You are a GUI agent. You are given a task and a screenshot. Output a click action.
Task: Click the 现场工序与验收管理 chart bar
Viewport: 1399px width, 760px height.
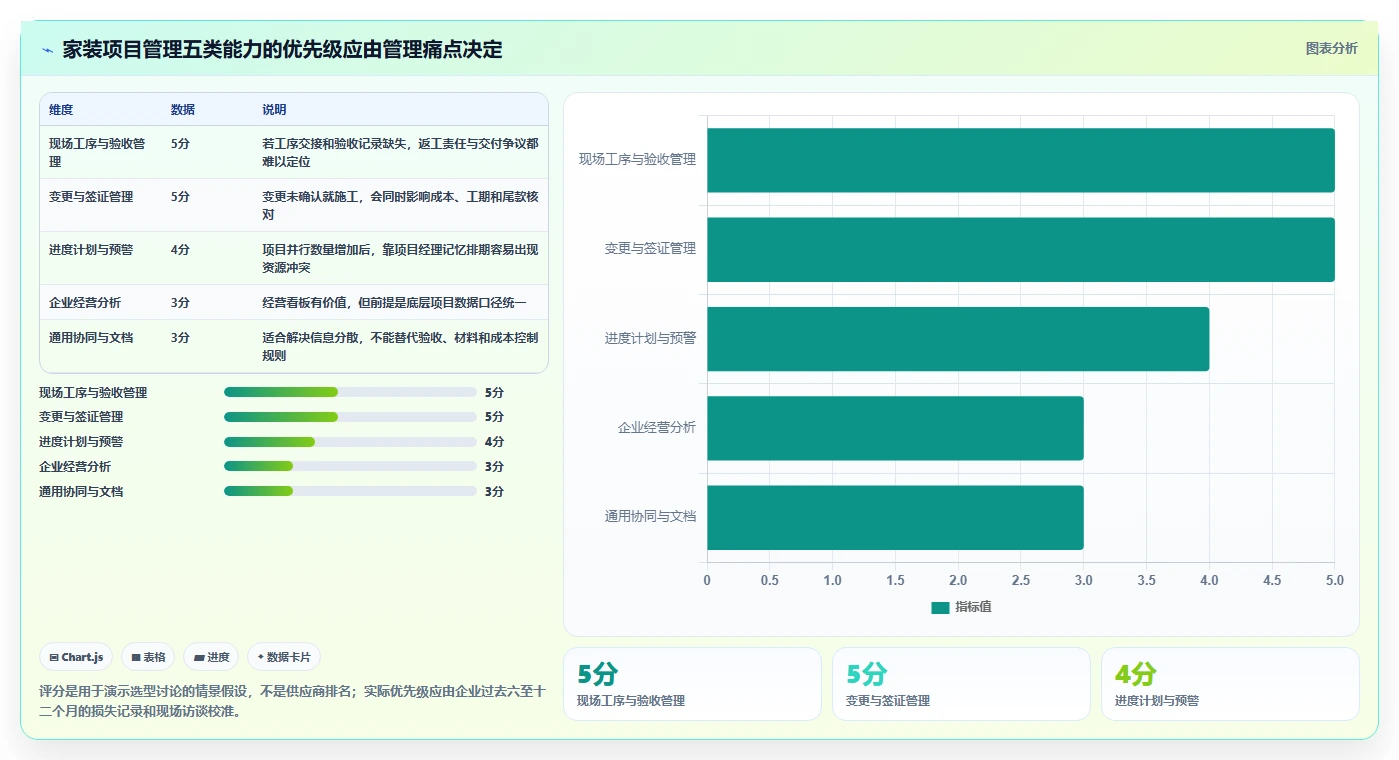(1021, 160)
